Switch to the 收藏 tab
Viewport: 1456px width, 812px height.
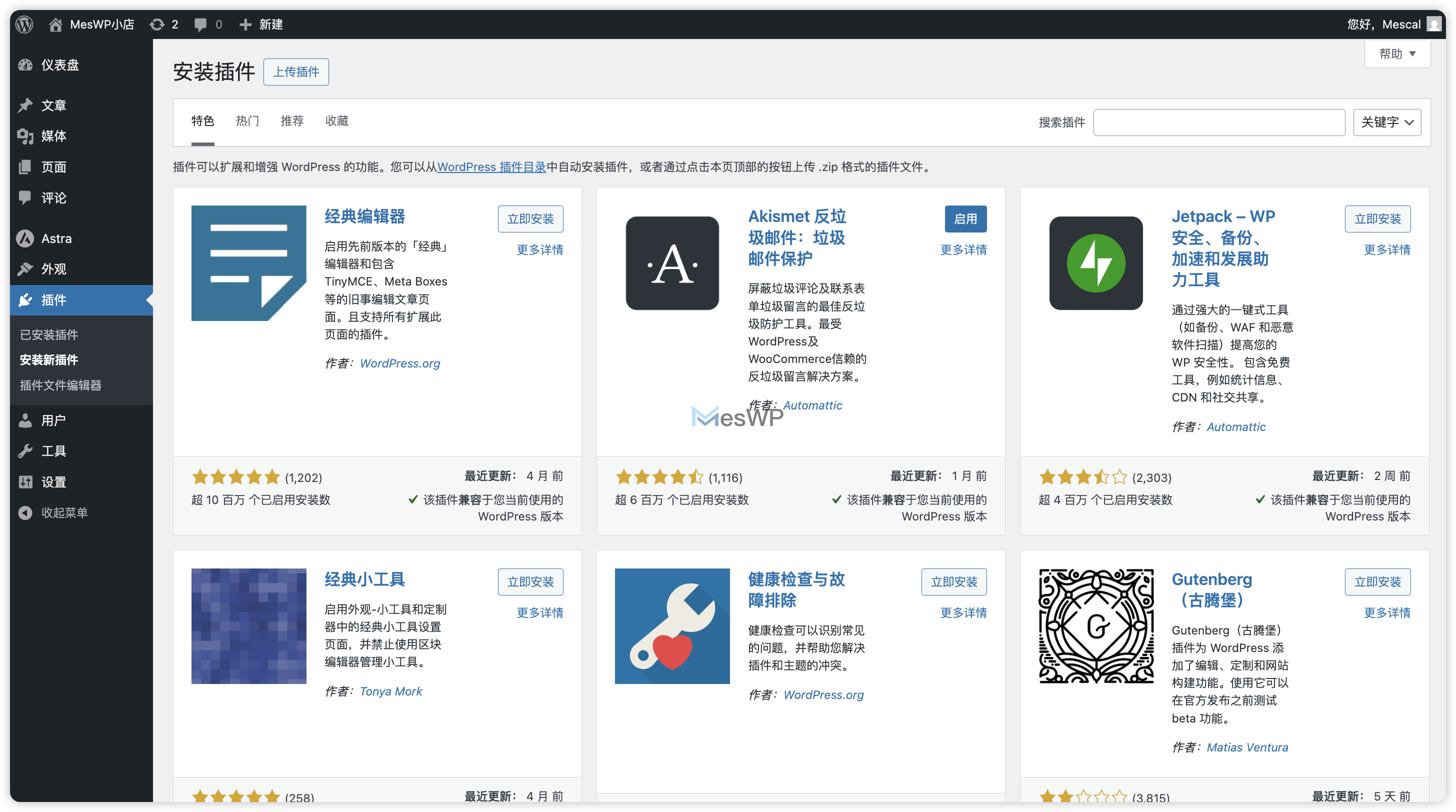point(337,121)
